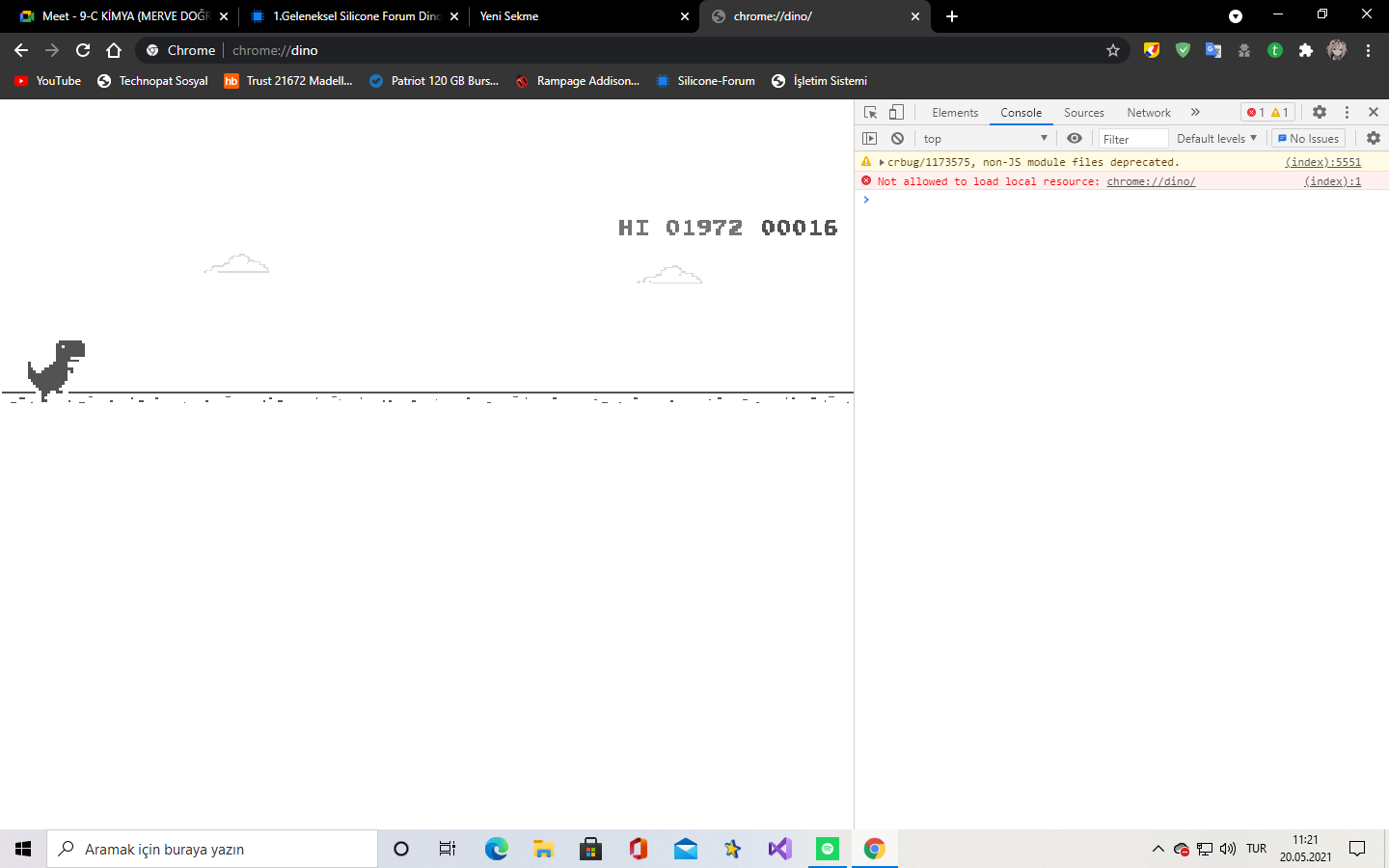
Task: Expand the crbug/1173575 warning message
Action: [x=882, y=162]
